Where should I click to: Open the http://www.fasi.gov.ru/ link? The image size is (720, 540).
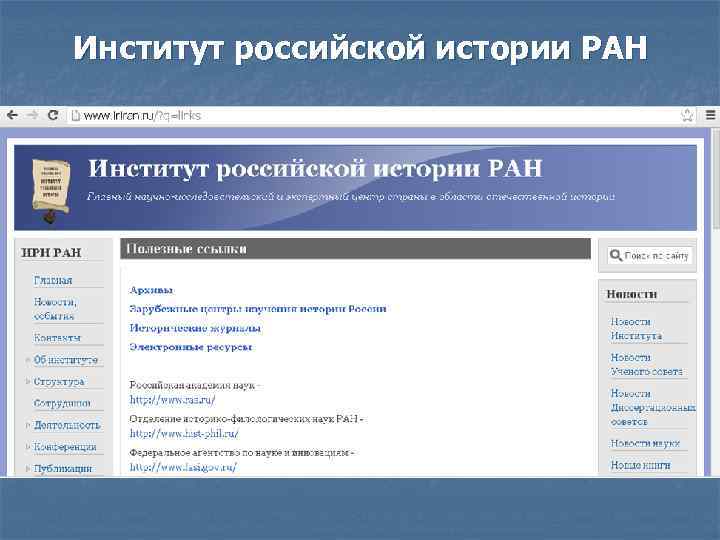coord(183,467)
